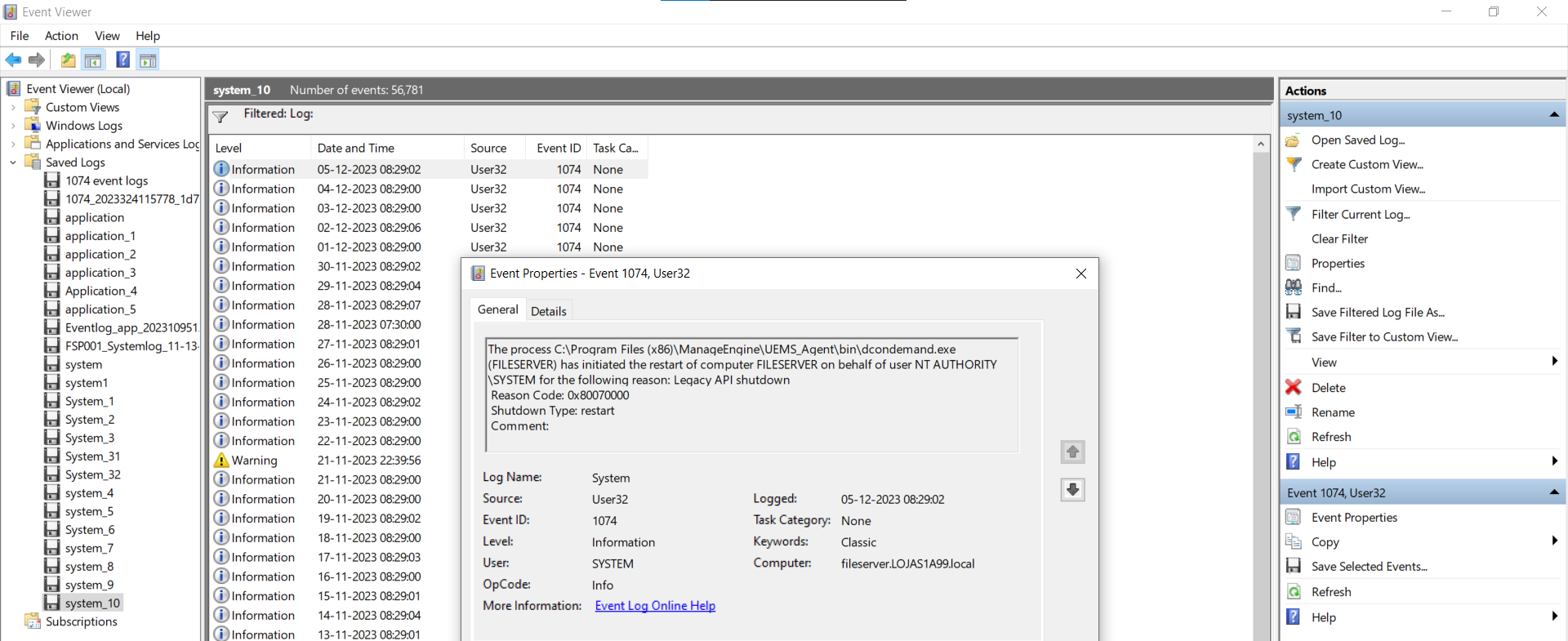Click the blue Help toolbar icon
This screenshot has height=641, width=1568.
tap(123, 60)
